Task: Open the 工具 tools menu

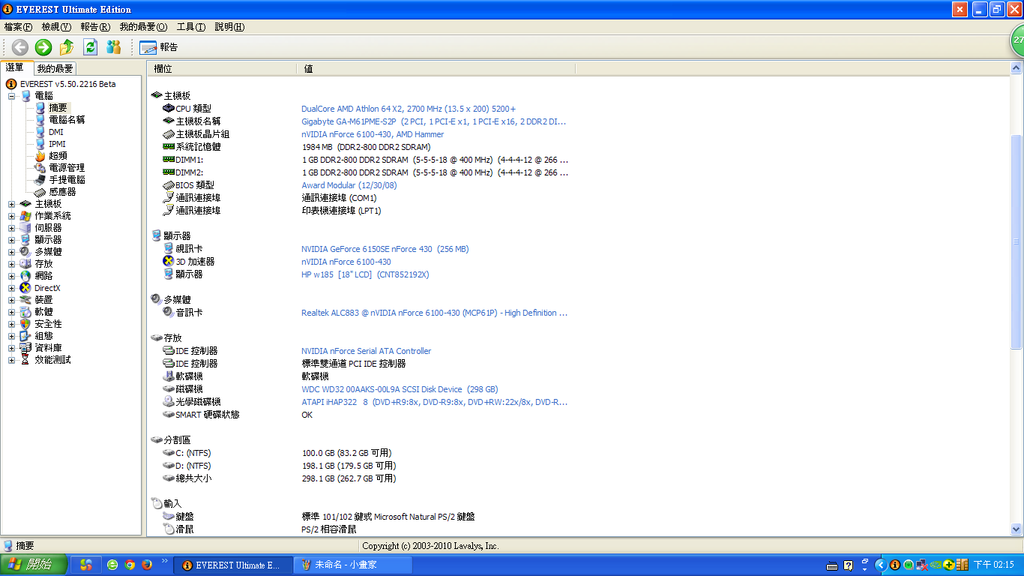Action: 190,27
